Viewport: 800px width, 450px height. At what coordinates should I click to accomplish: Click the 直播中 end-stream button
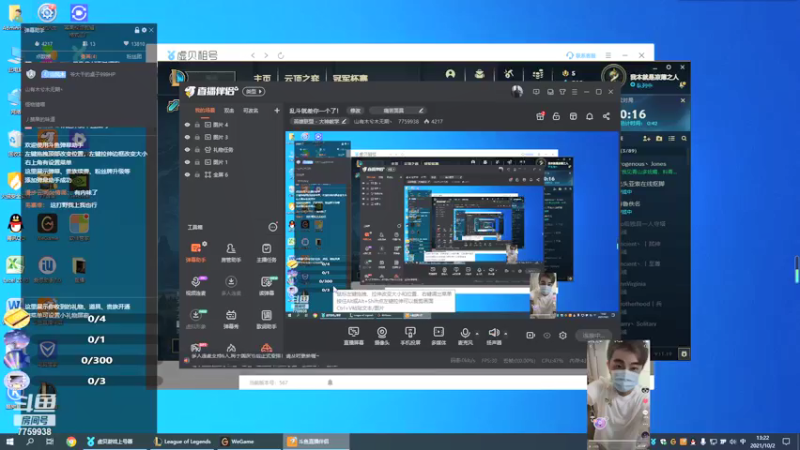(595, 335)
